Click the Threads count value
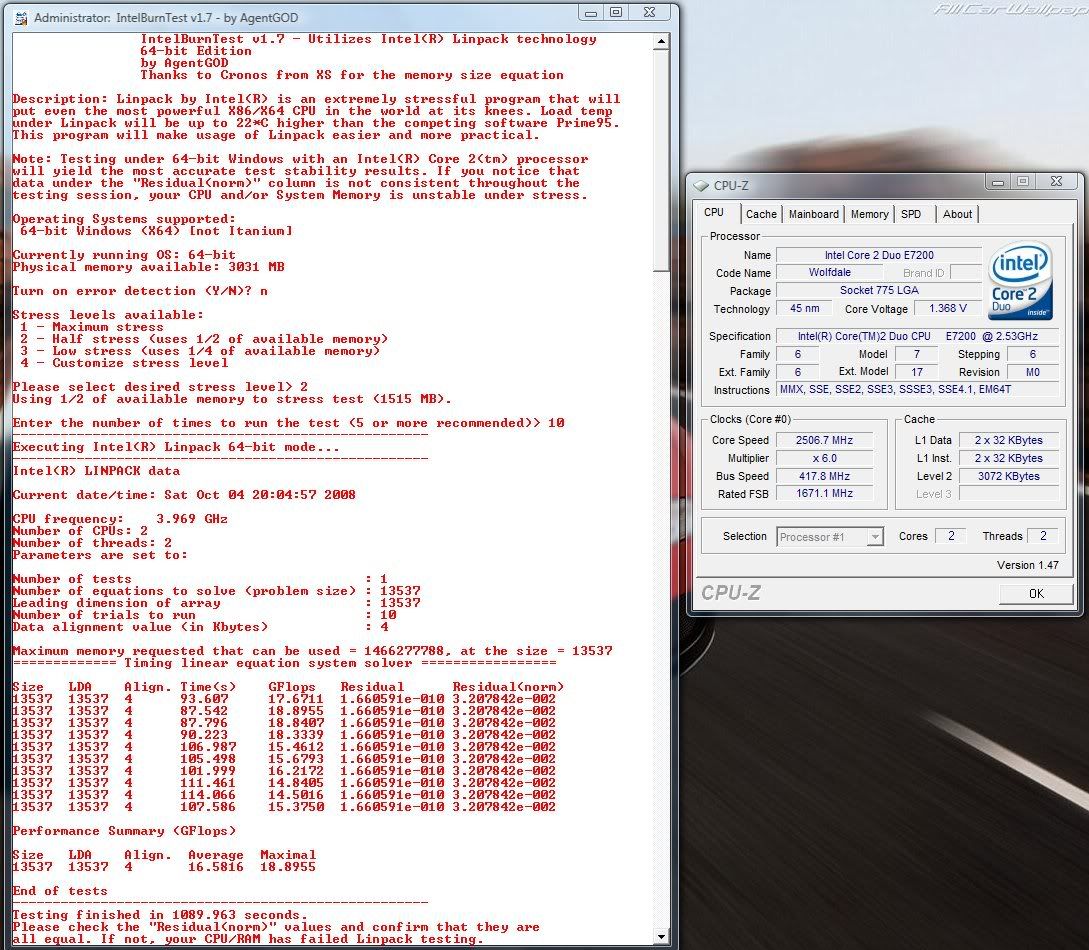 [1042, 536]
